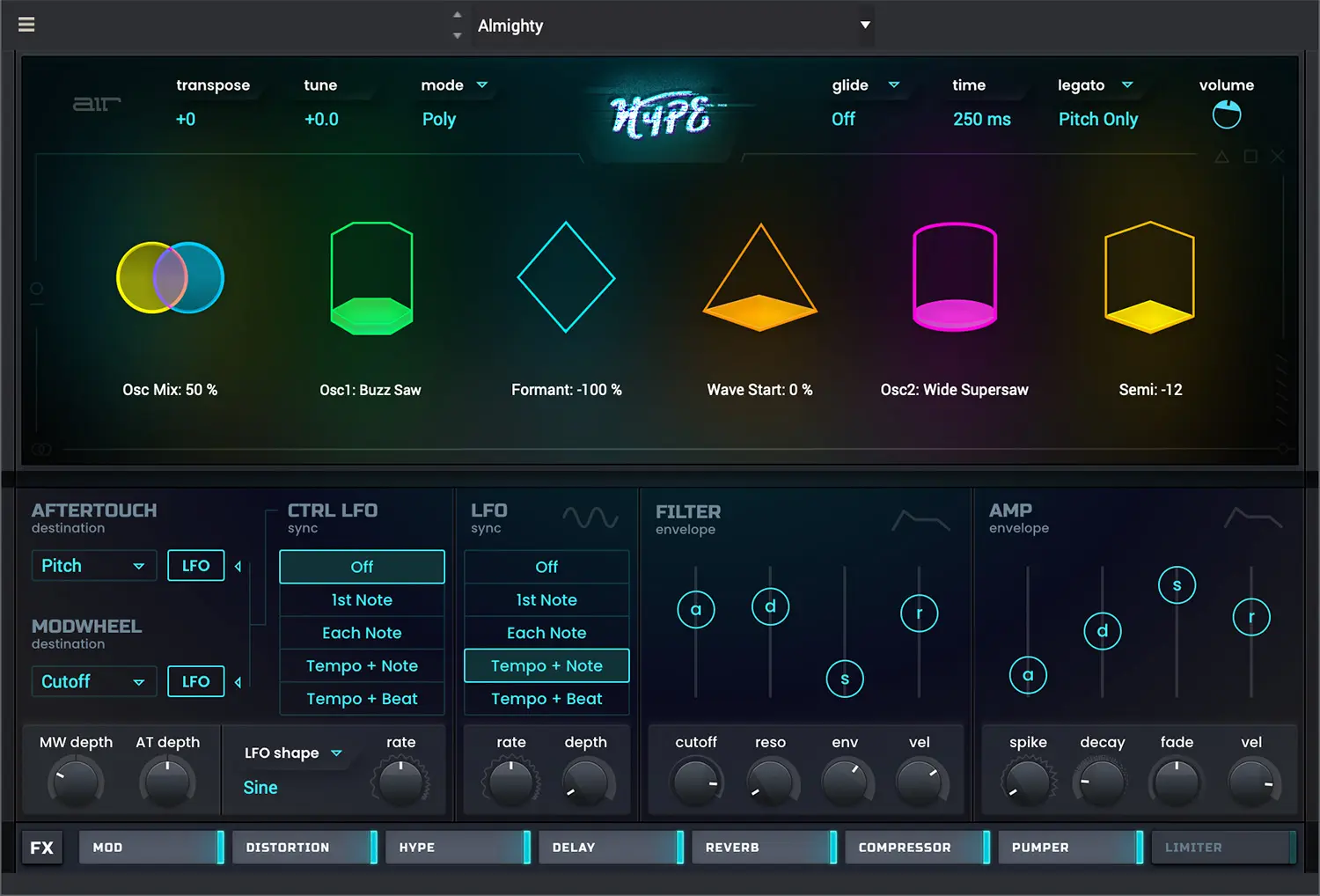Click the sine waveform icon in LFO panel

click(x=590, y=518)
